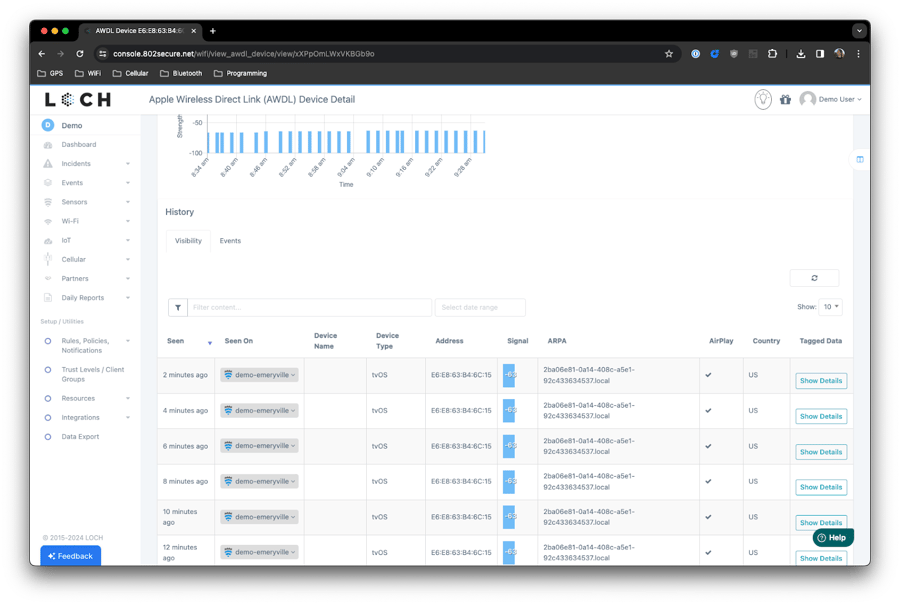Screen dimensions: 900x605
Task: Open Dashboard from sidebar
Action: click(x=79, y=145)
